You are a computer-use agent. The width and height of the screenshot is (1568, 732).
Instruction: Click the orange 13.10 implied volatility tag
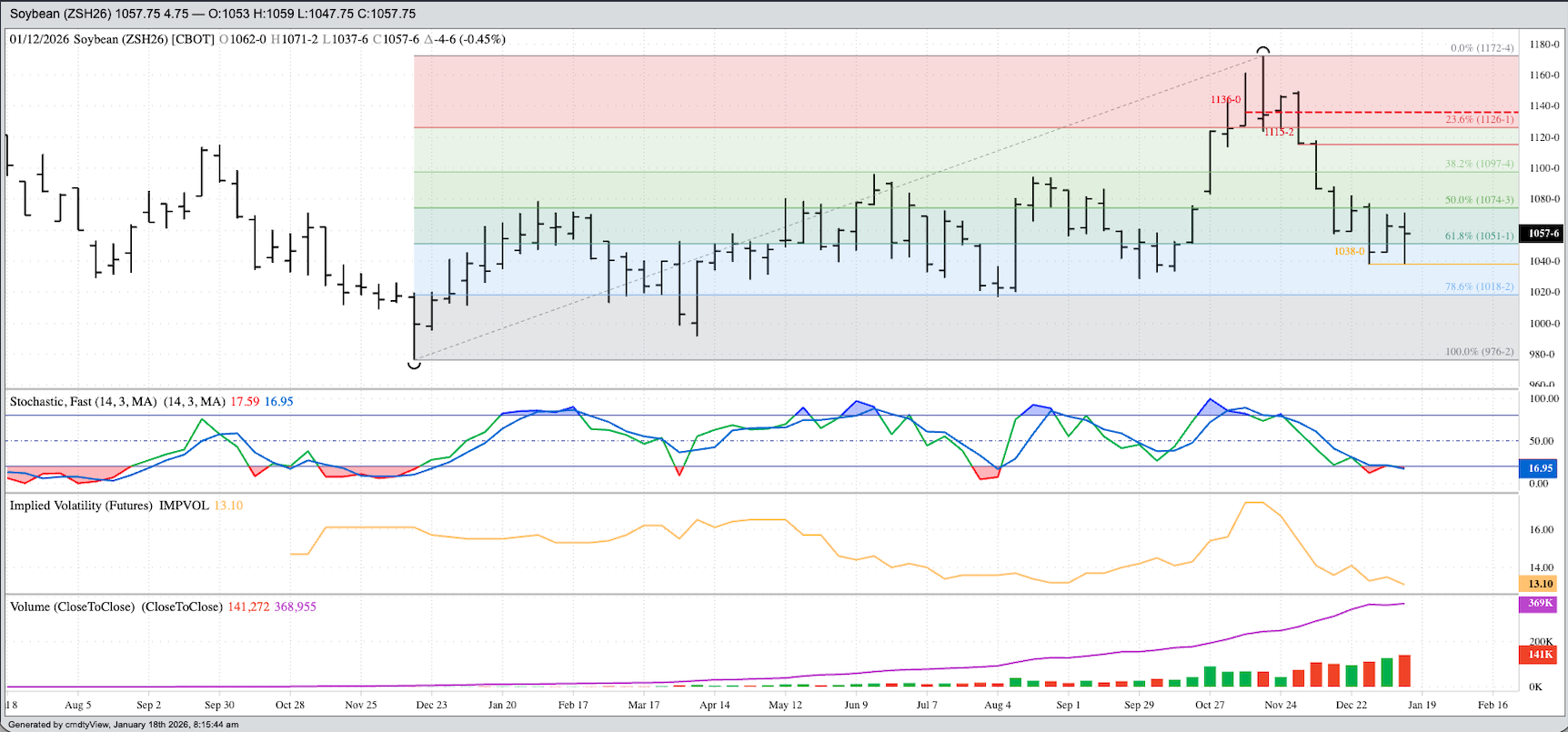[x=1540, y=584]
